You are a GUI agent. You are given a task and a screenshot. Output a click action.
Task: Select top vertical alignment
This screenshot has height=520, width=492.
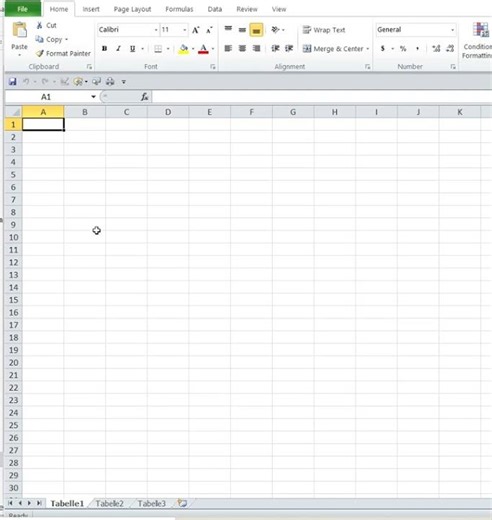[228, 30]
